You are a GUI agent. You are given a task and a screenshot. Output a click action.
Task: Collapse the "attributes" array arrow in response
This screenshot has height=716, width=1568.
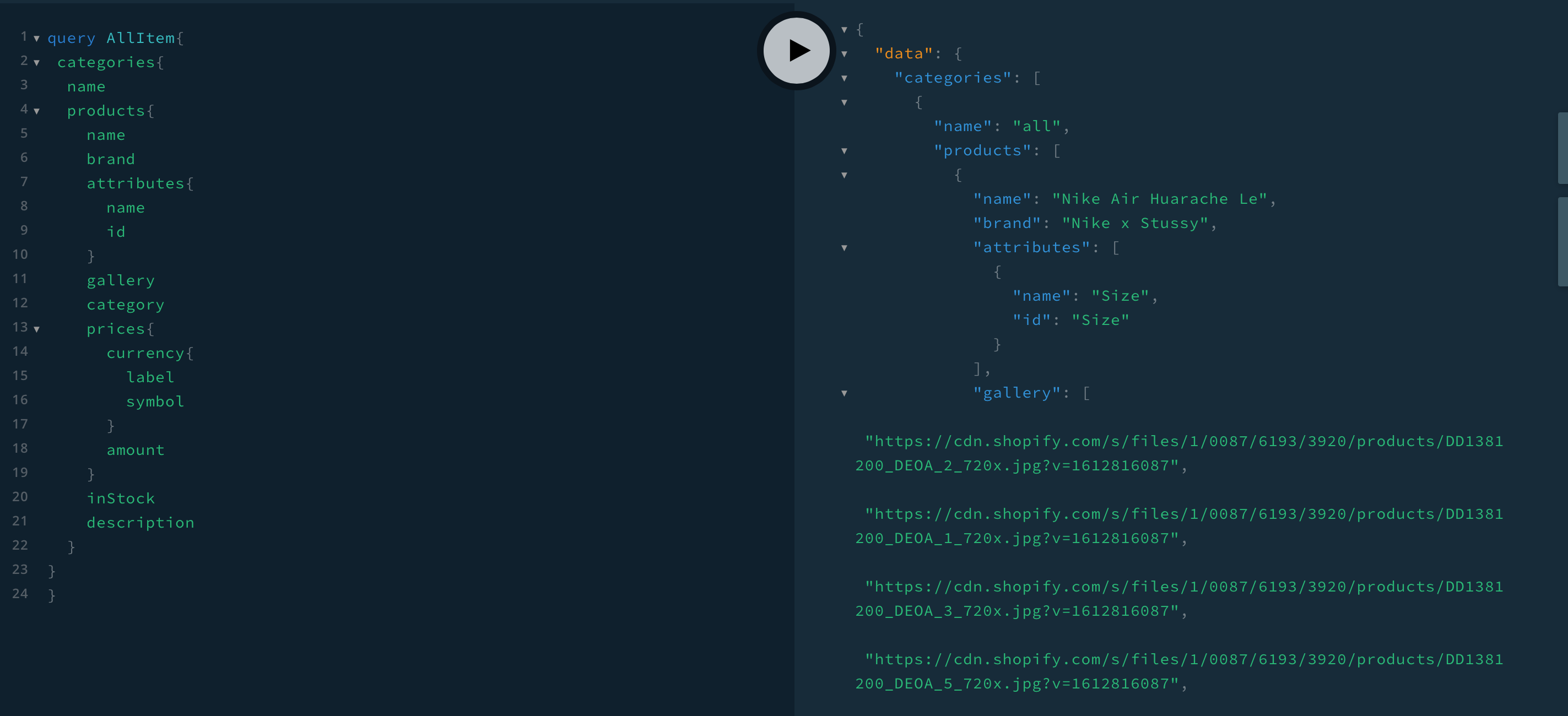(844, 248)
